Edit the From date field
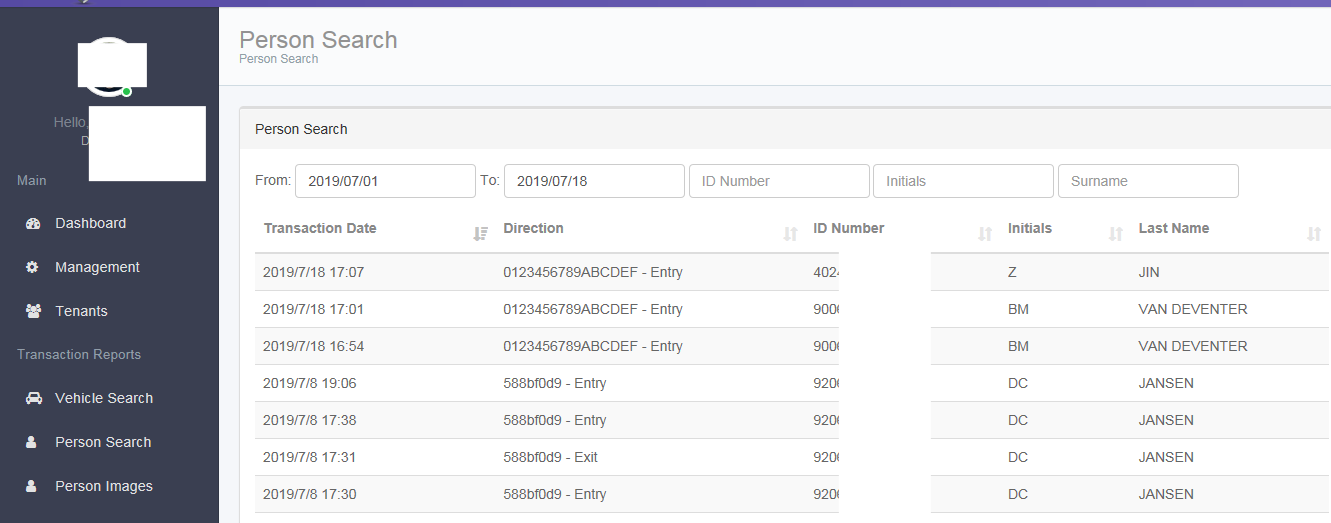Viewport: 1331px width, 523px height. coord(385,181)
